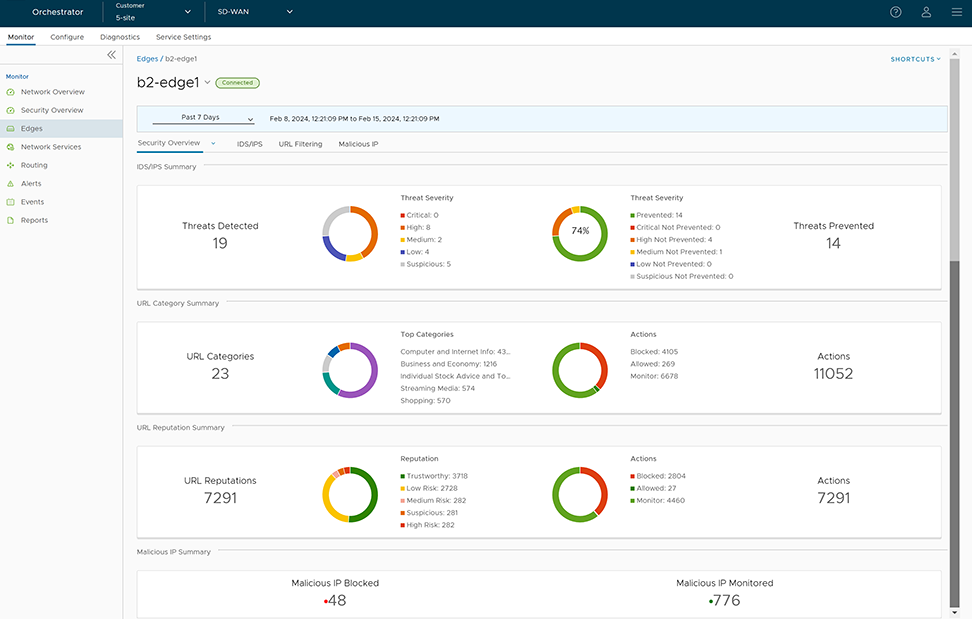Open the Configure top menu
The image size is (972, 619).
coord(67,37)
